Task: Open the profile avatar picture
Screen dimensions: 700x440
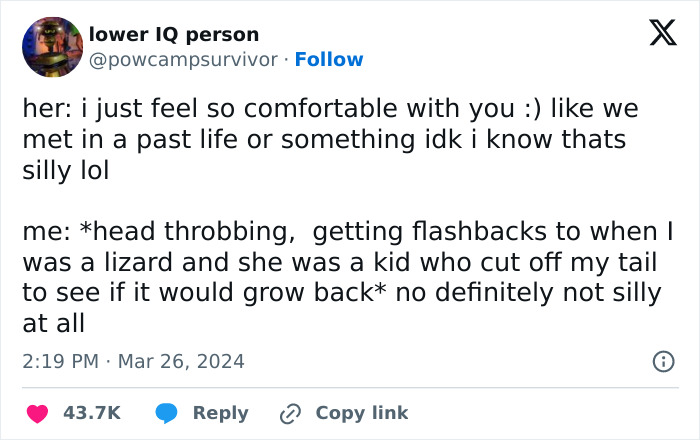Action: [52, 47]
